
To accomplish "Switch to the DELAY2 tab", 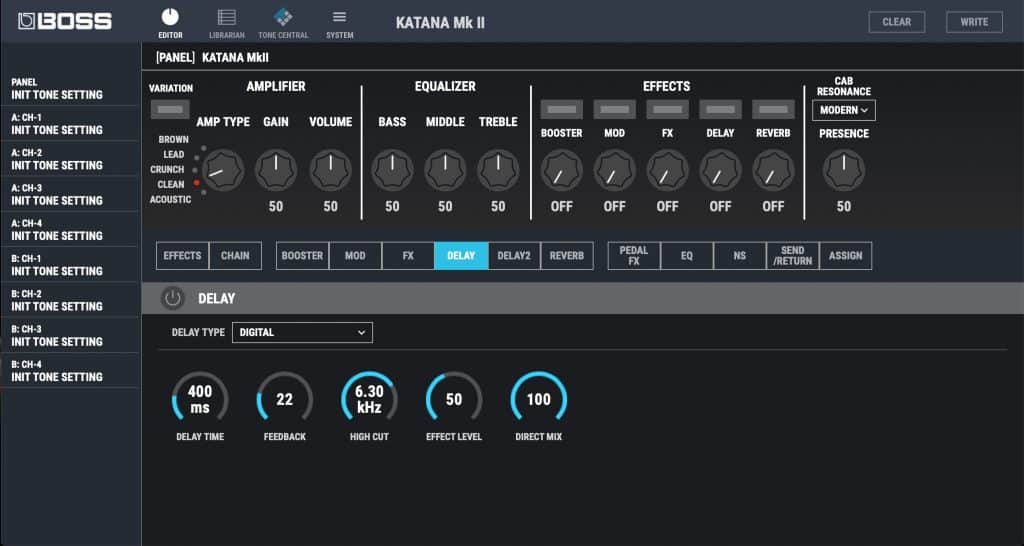I will (x=514, y=256).
